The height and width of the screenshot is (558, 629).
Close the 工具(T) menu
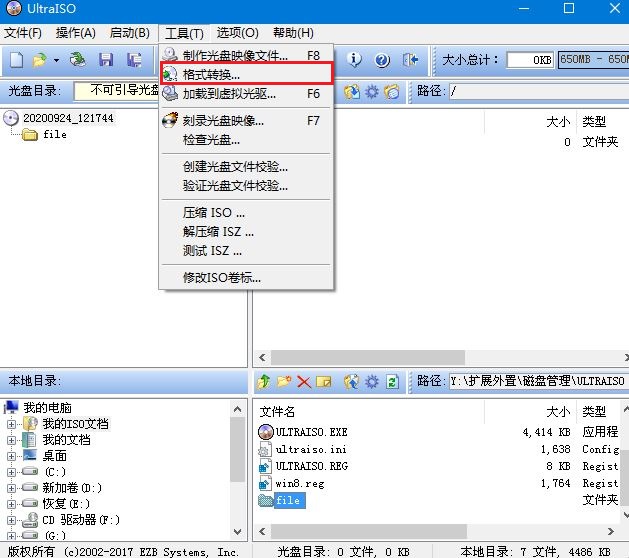(185, 33)
